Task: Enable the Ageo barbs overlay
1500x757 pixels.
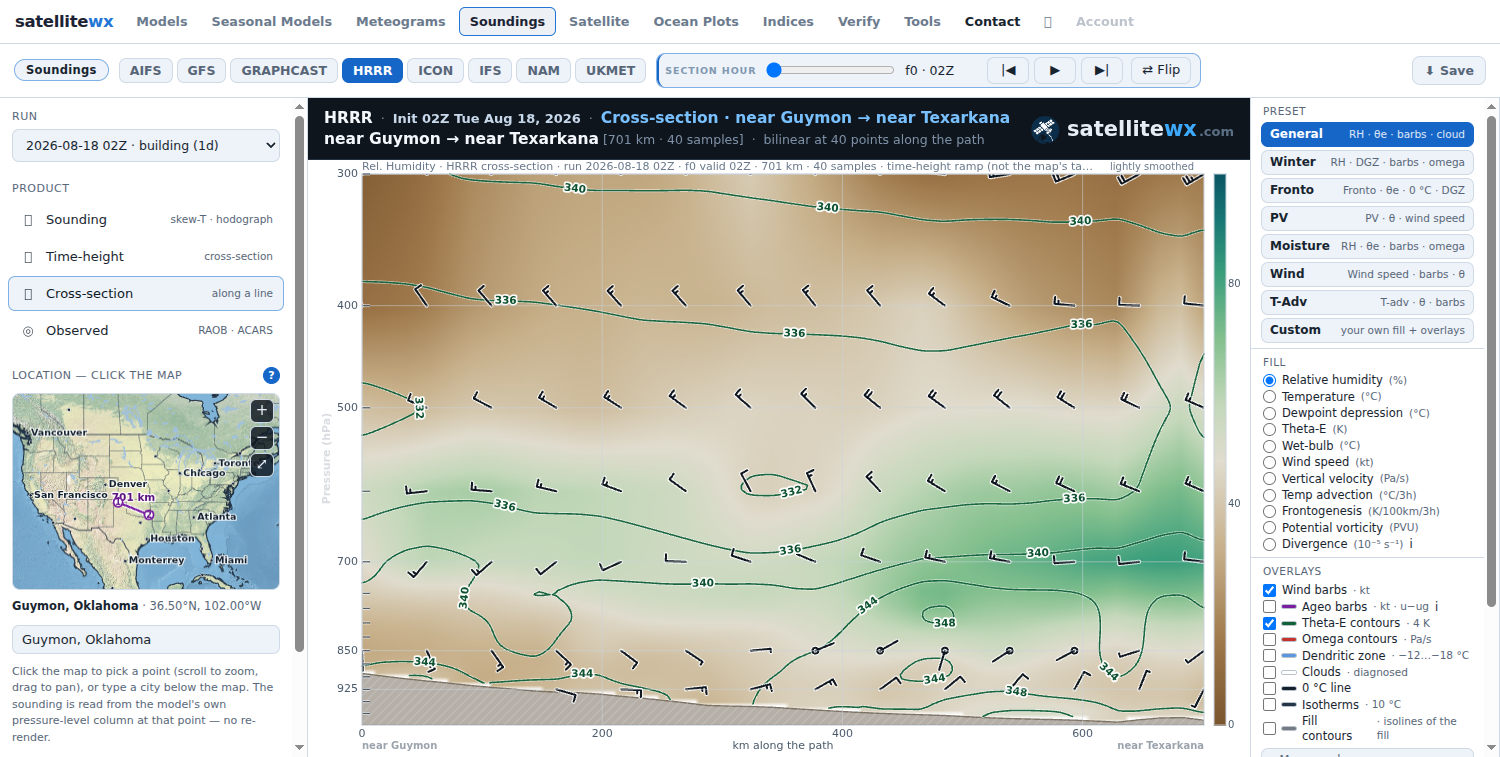Action: [1270, 607]
